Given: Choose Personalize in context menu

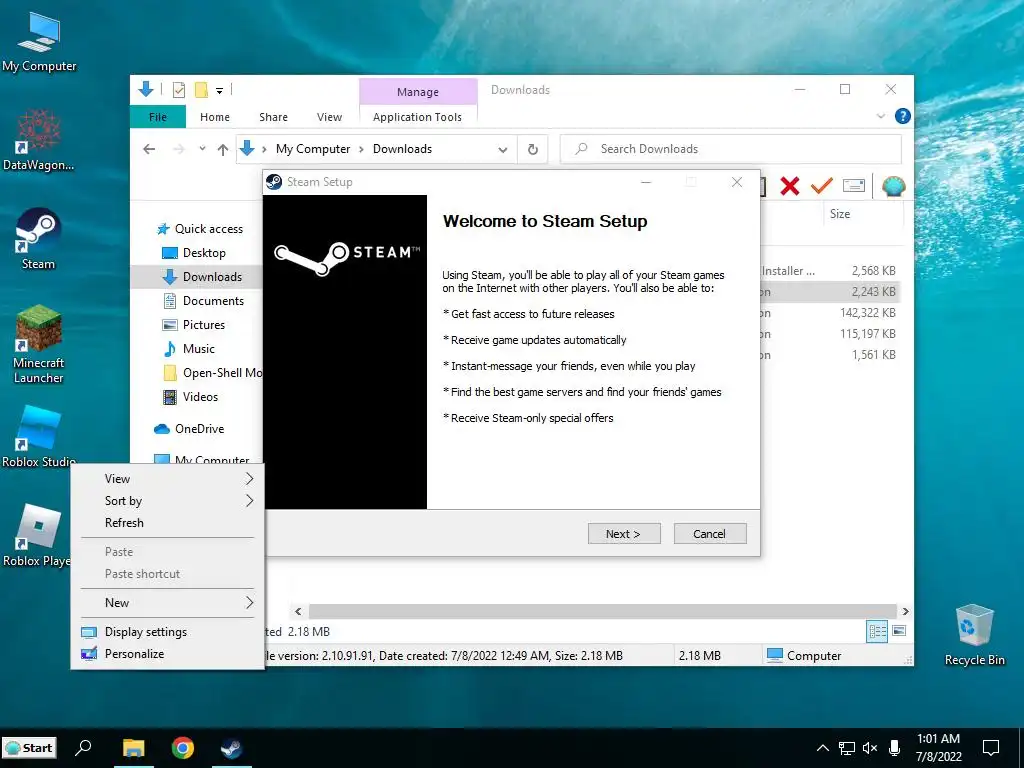Looking at the screenshot, I should point(168,654).
